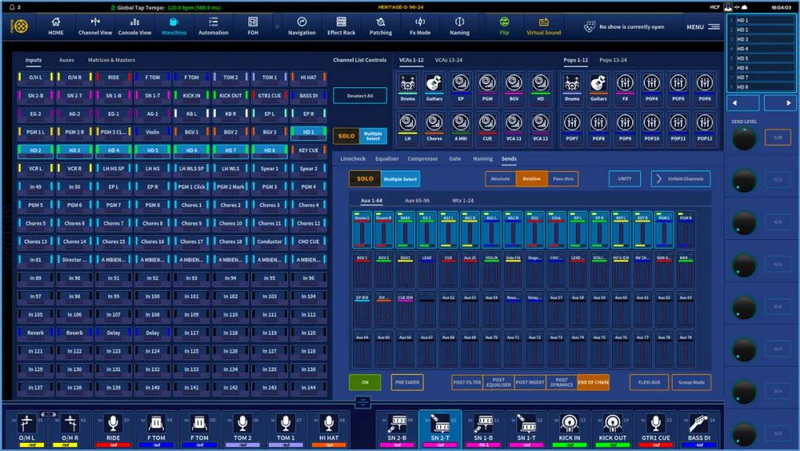
Task: Adjust the top Send Level knob
Action: click(744, 139)
